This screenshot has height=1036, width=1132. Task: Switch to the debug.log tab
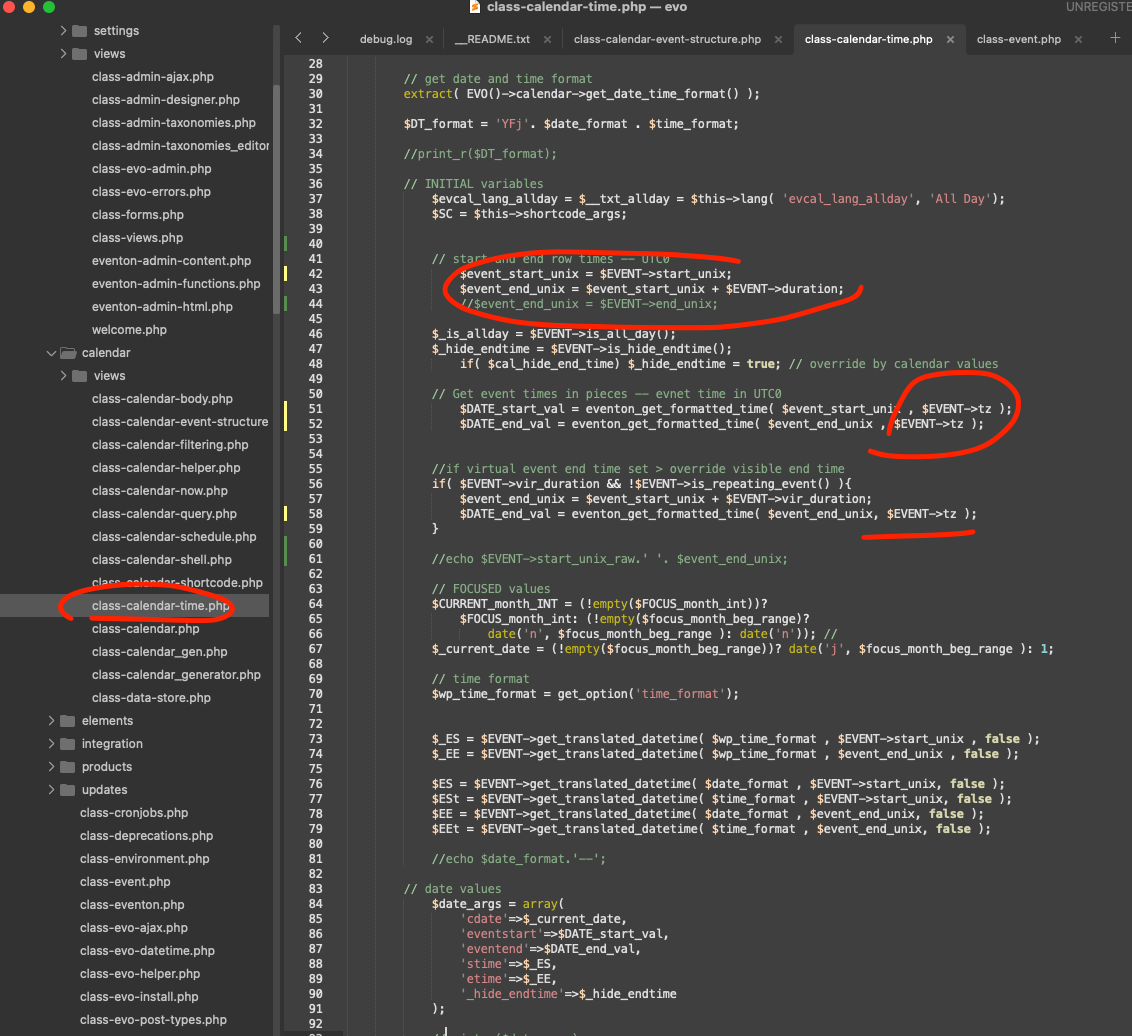[386, 39]
